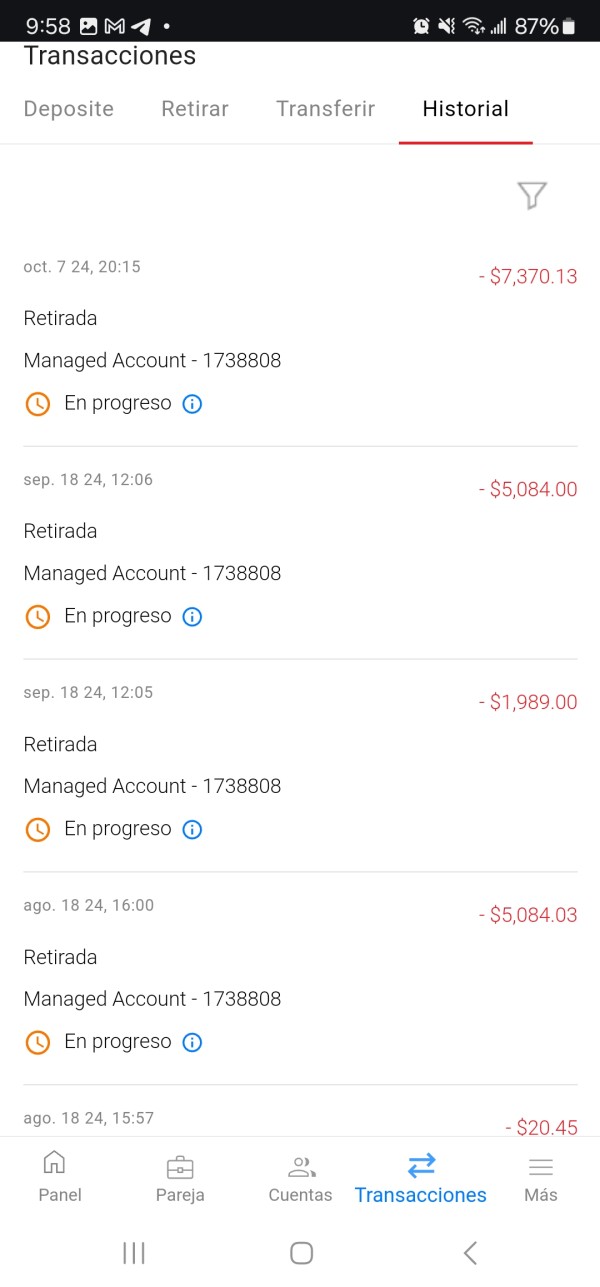Open Panel home icon in bottom bar

tap(55, 1164)
